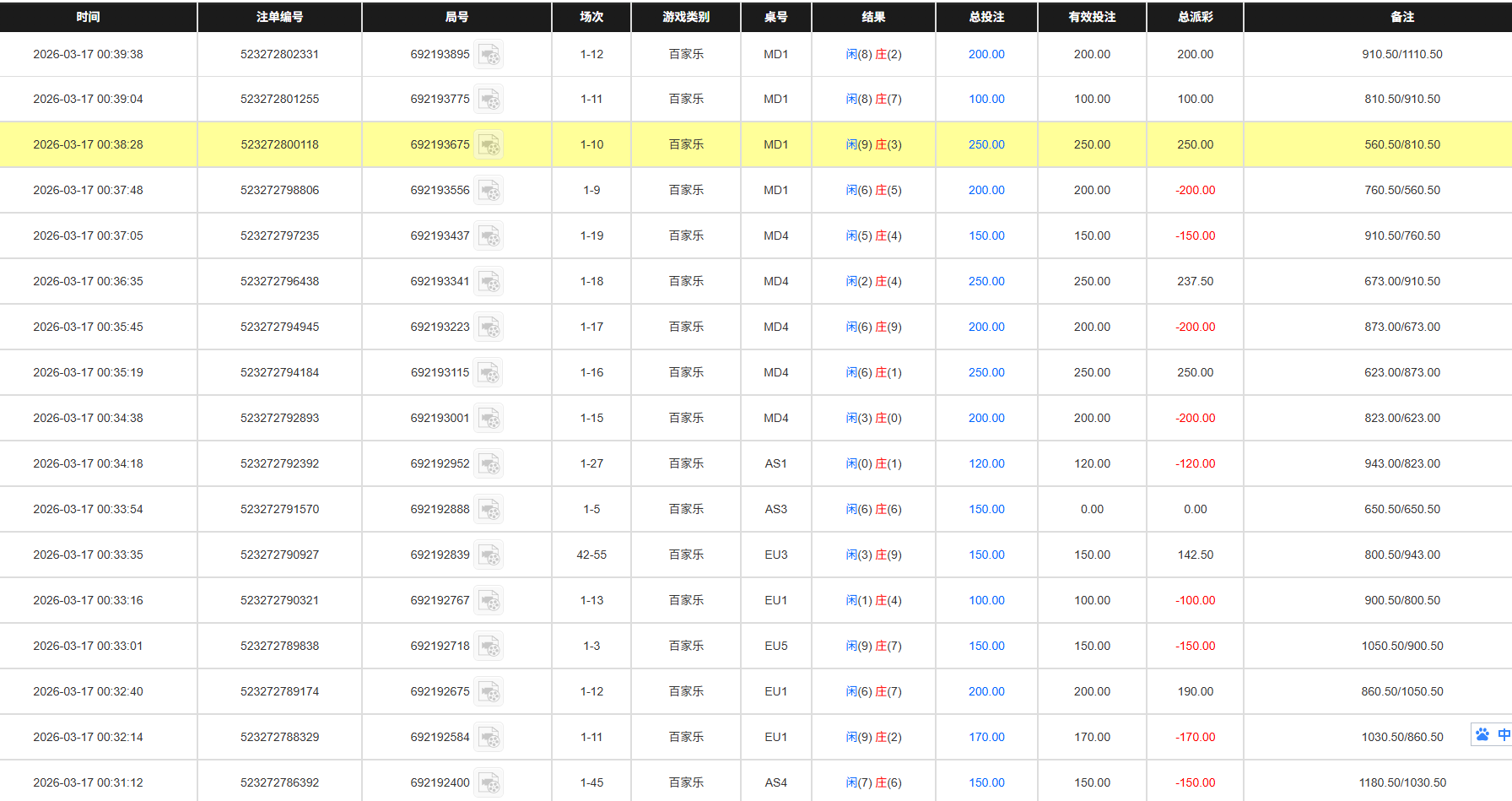Viewport: 1512px width, 801px height.
Task: Open bet details via blue 200.00 link on top row
Action: [985, 54]
